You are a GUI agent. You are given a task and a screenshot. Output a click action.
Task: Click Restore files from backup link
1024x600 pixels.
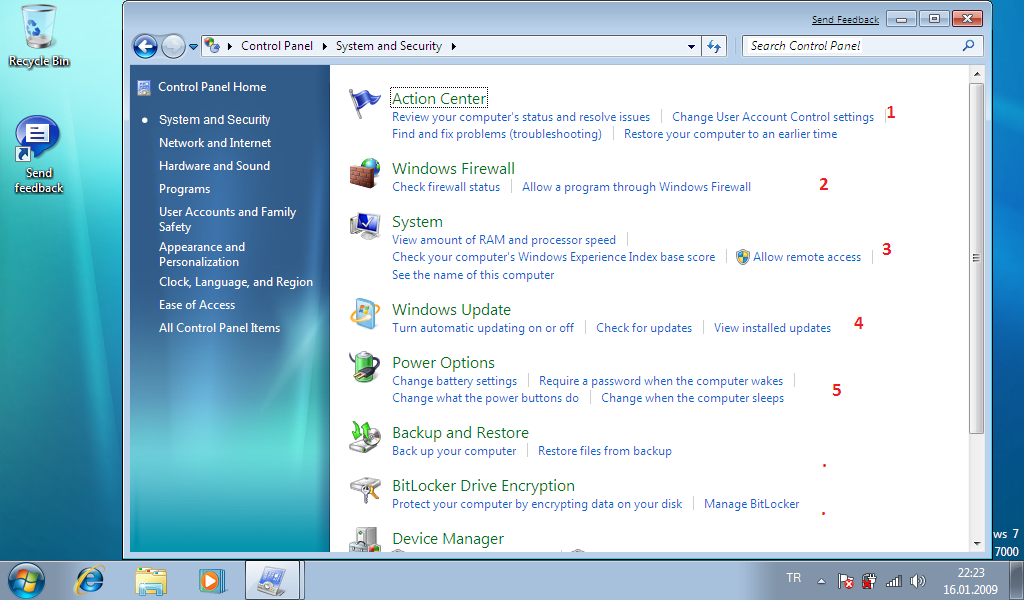click(605, 450)
